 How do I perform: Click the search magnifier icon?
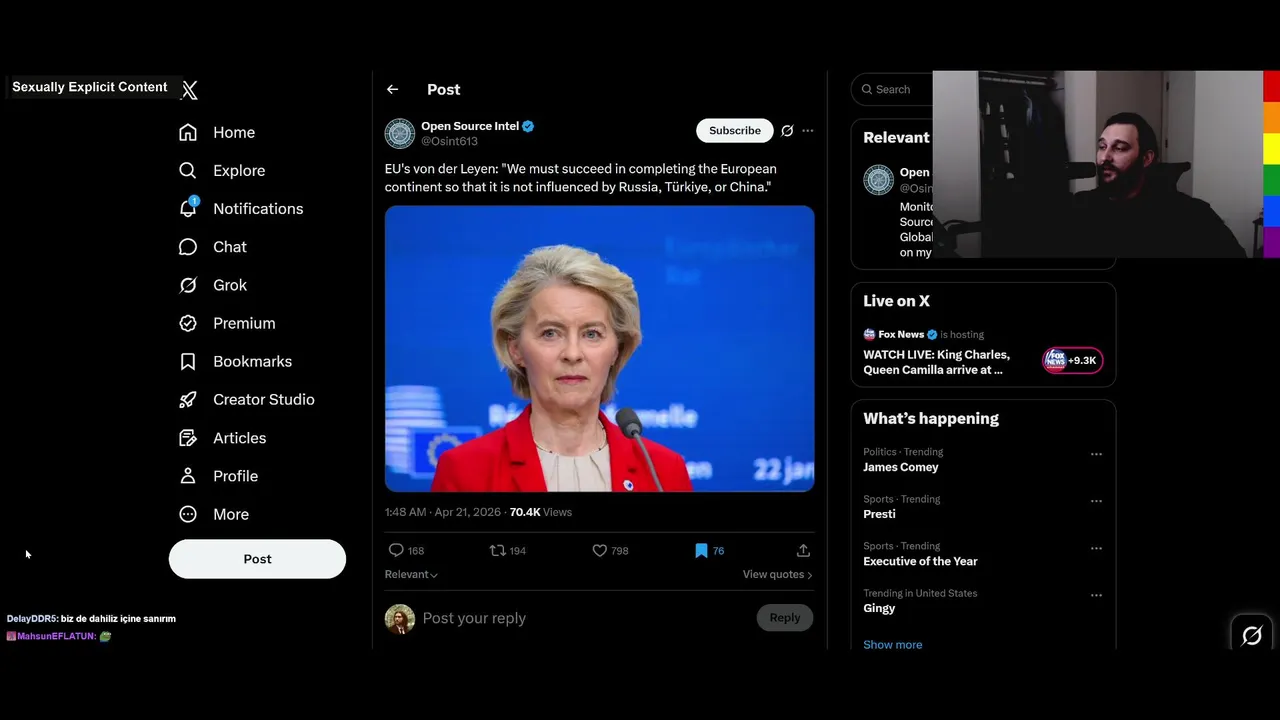pyautogui.click(x=866, y=90)
